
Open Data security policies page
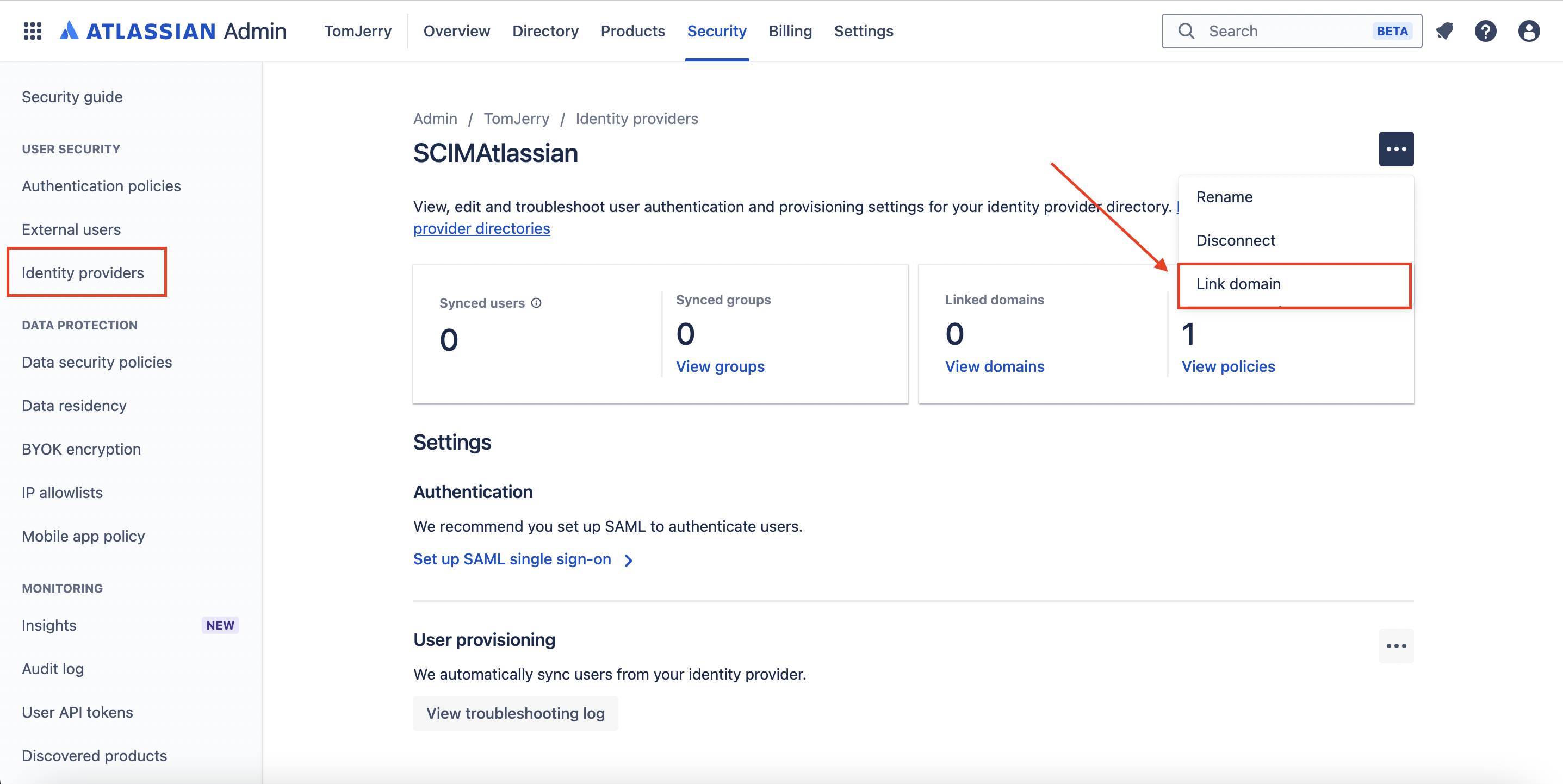(97, 362)
